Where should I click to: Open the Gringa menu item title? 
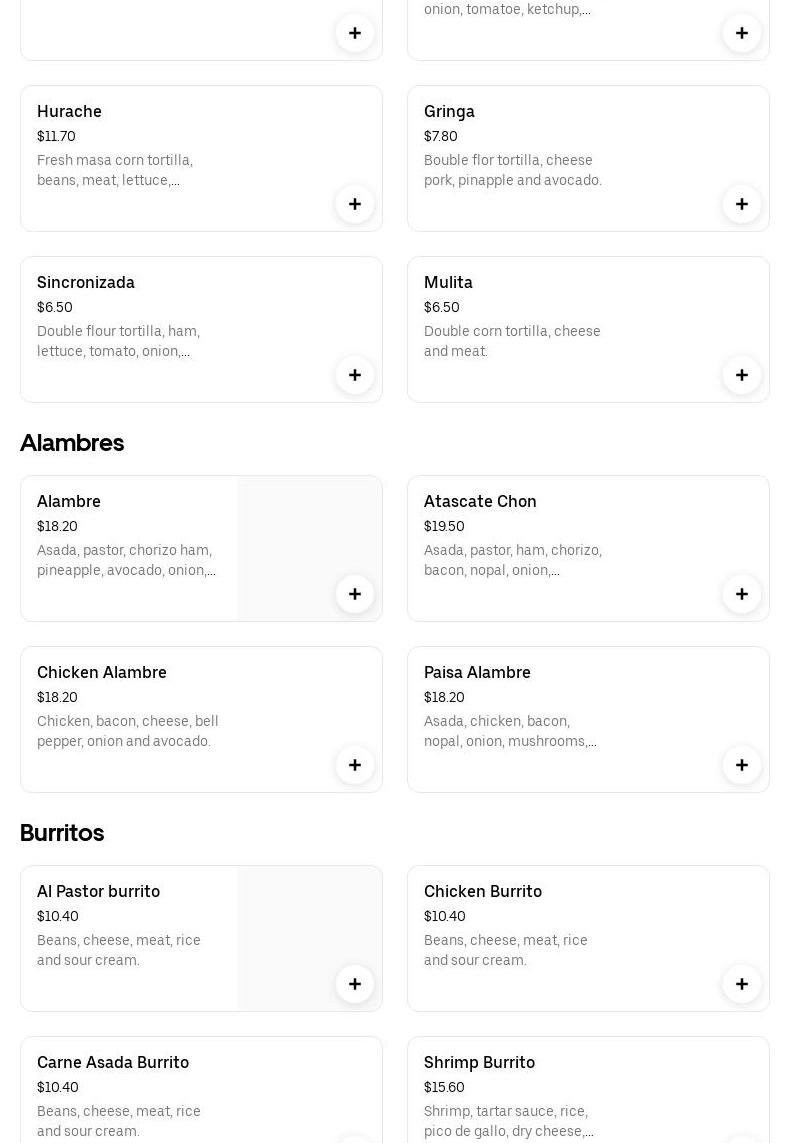click(449, 111)
